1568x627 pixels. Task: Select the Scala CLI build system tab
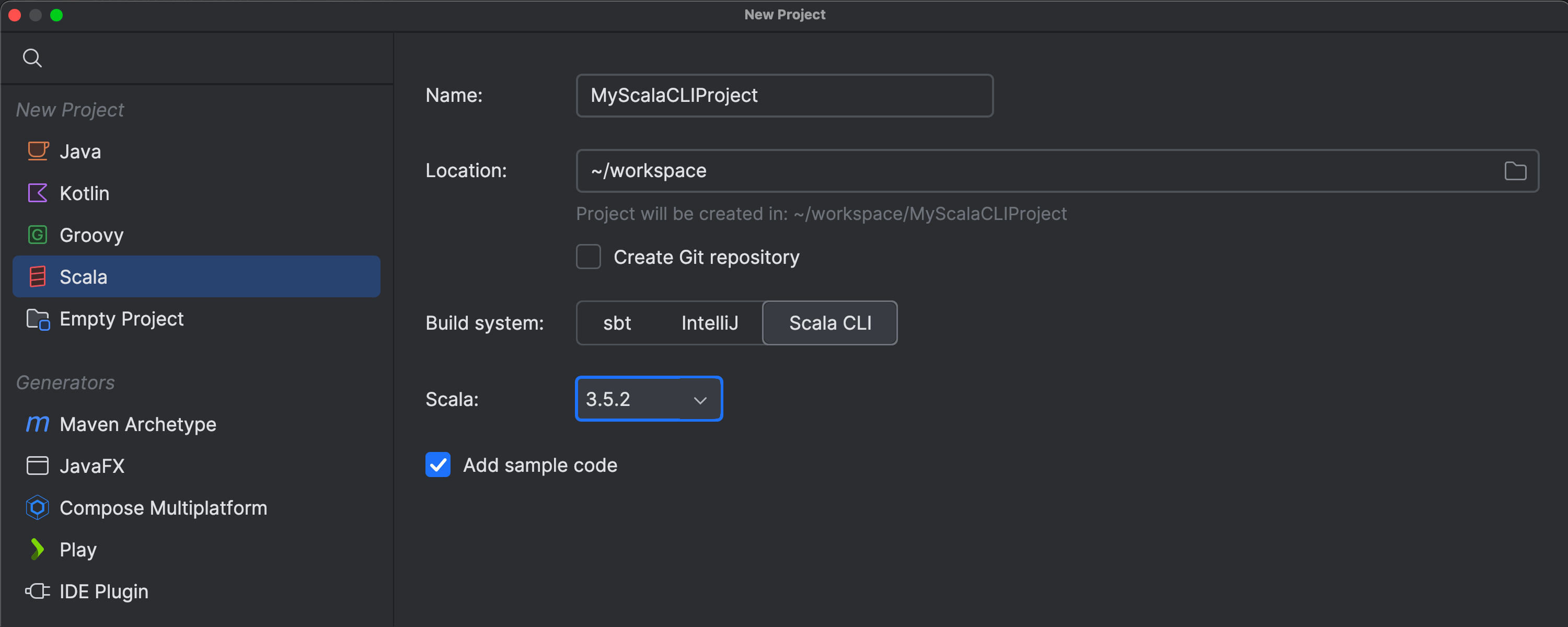[829, 322]
